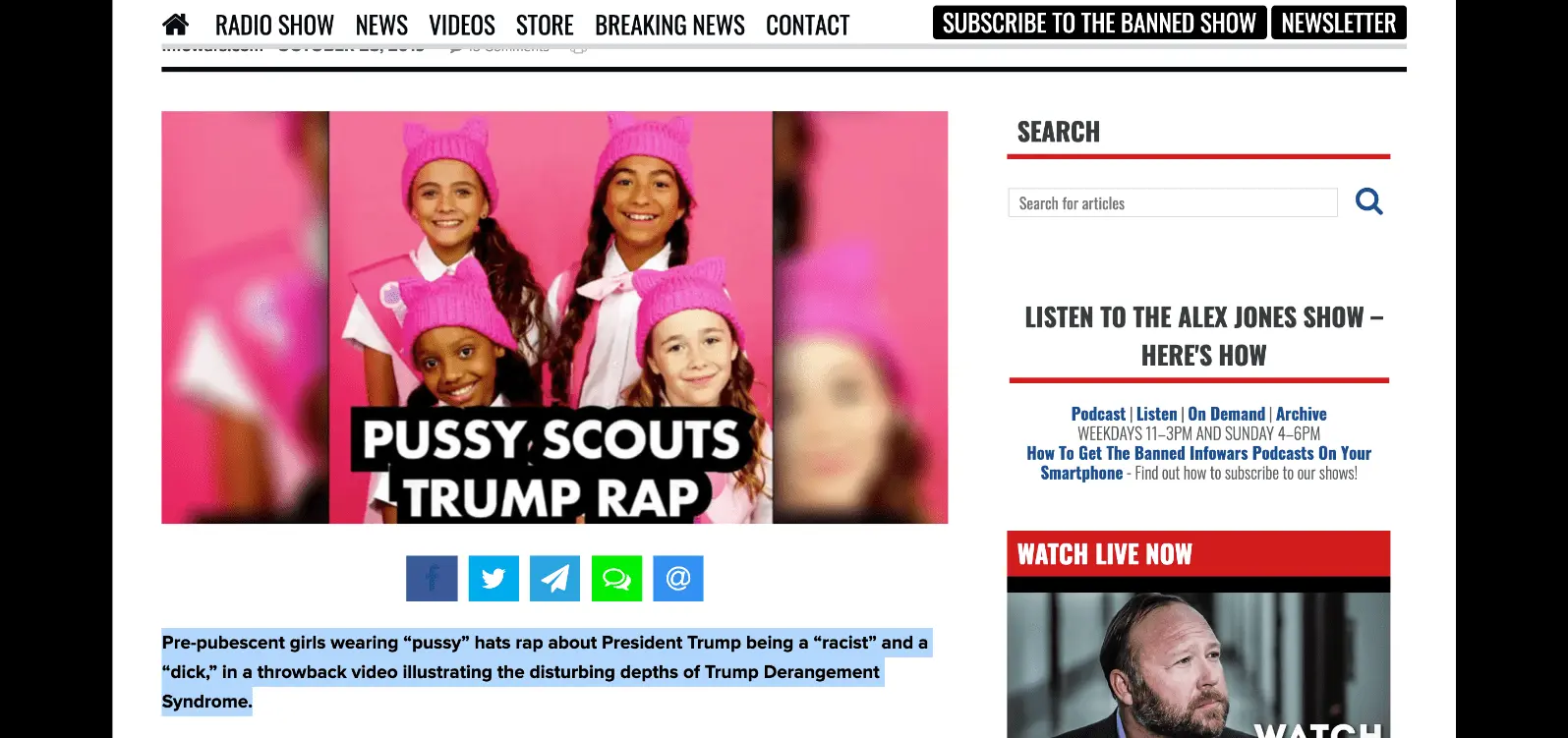Screen dimensions: 1568x738
Task: Share the article via Telegram
Action: coord(554,579)
